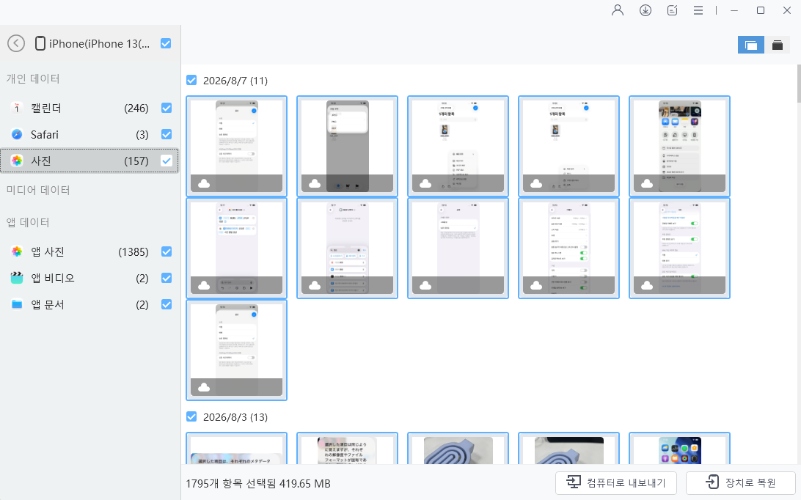
Task: Click cloud icon on last 2026/8/7 photo
Action: 204,388
